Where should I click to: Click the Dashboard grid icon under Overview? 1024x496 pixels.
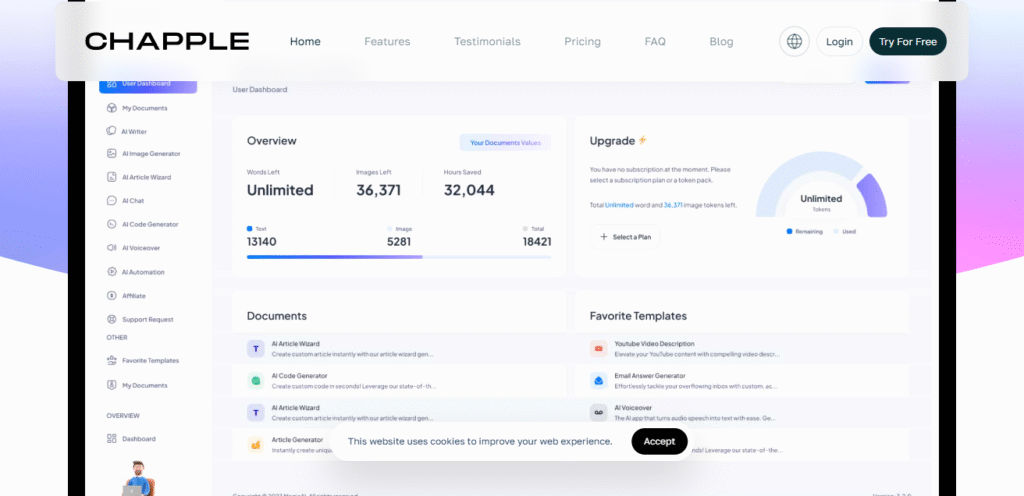click(111, 439)
